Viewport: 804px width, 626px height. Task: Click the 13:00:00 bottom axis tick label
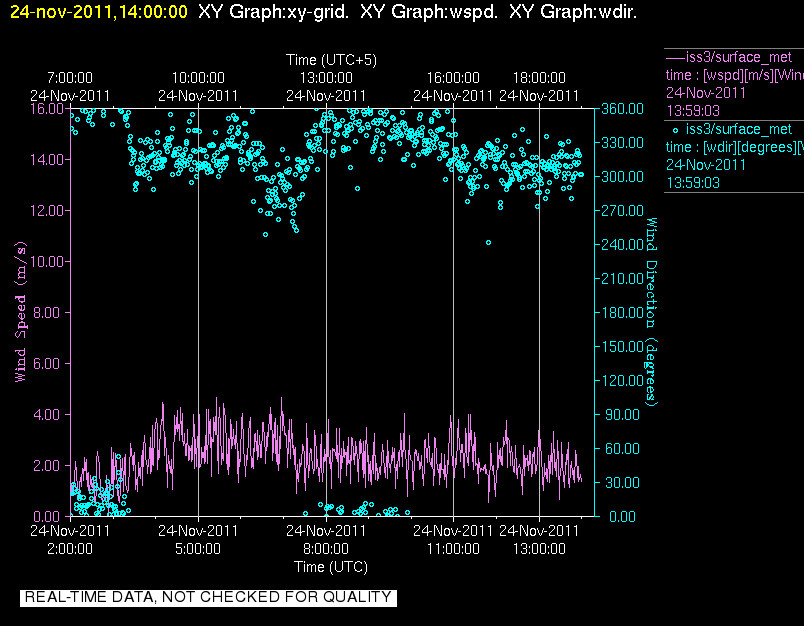(x=539, y=549)
